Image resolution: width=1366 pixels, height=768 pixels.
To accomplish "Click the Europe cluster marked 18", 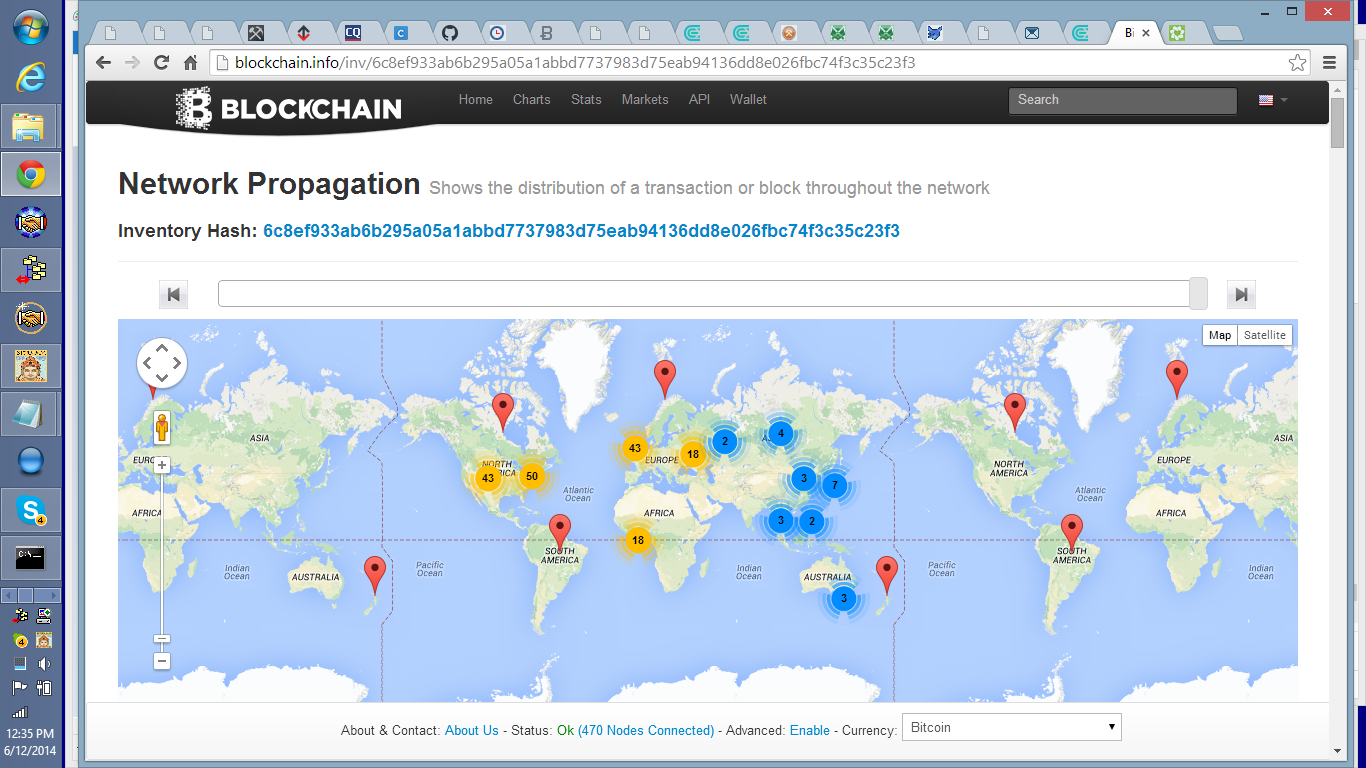I will 693,454.
